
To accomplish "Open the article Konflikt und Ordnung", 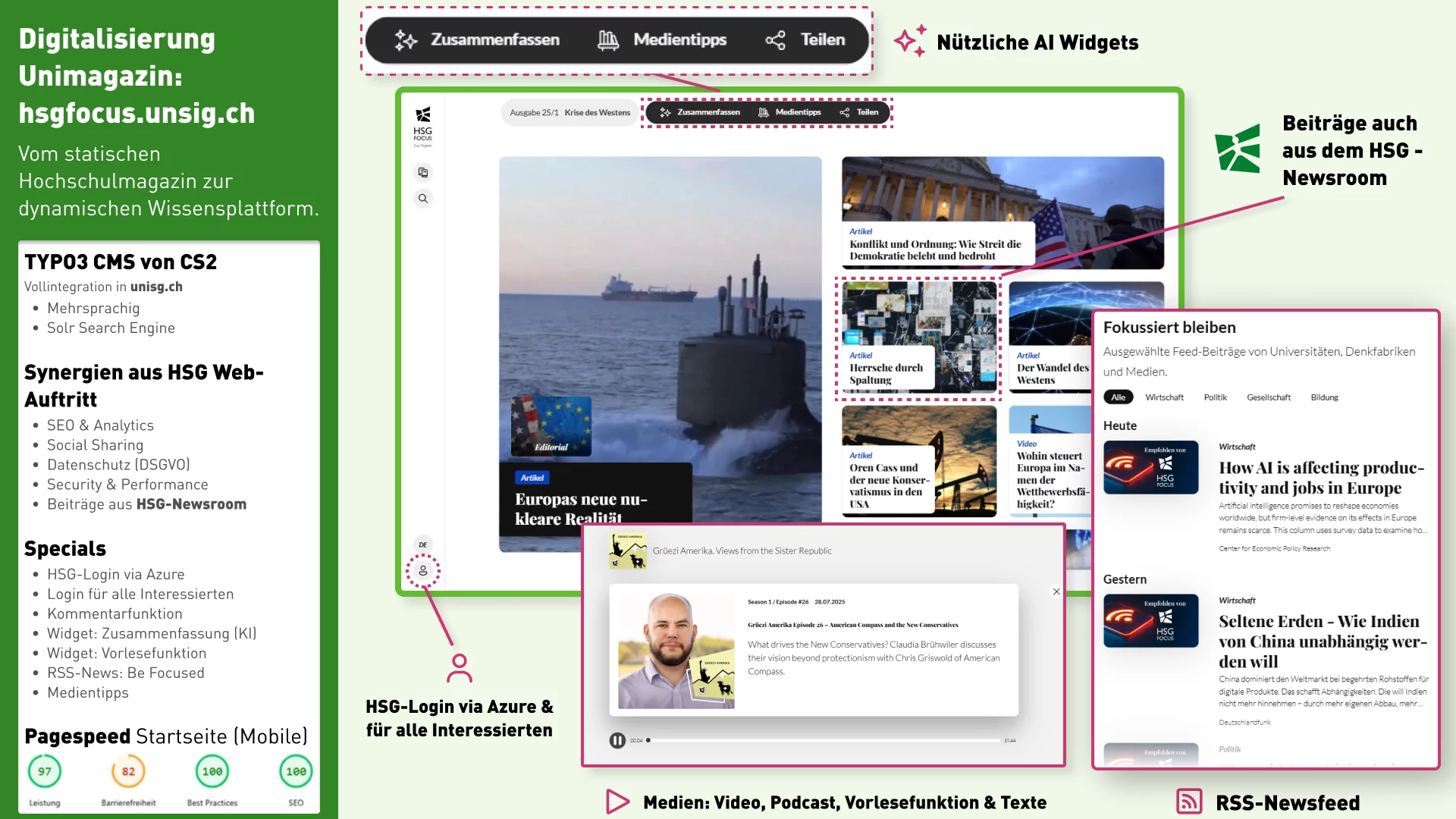I will [x=1003, y=213].
